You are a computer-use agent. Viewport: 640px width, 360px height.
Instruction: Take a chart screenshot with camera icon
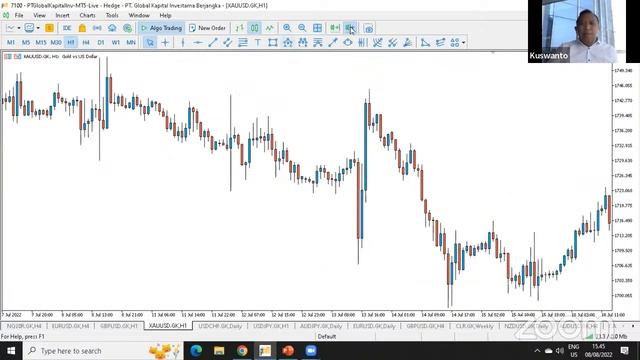coord(369,28)
